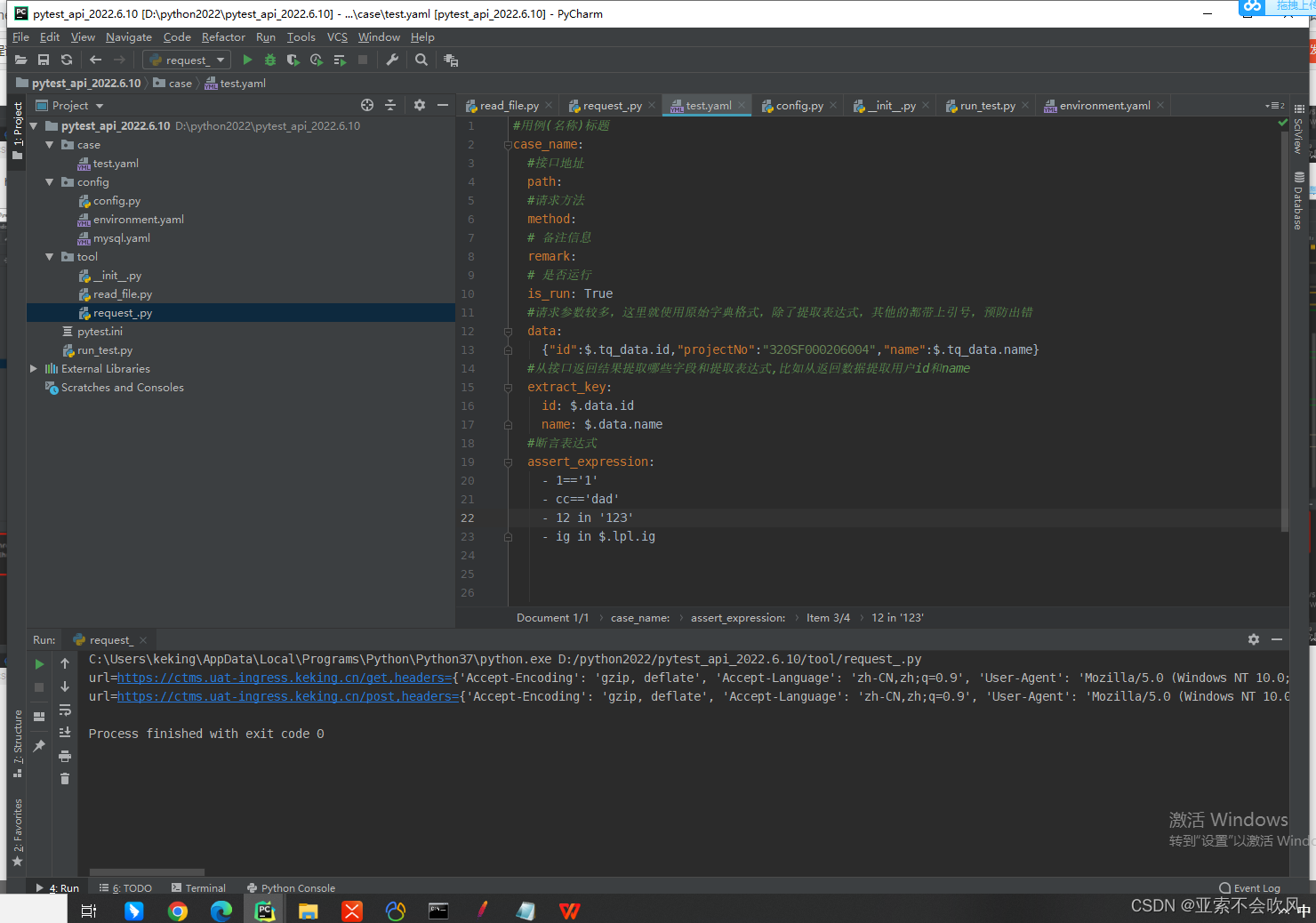Viewport: 1316px width, 923px height.
Task: Expand External Libraries node
Action: (34, 369)
